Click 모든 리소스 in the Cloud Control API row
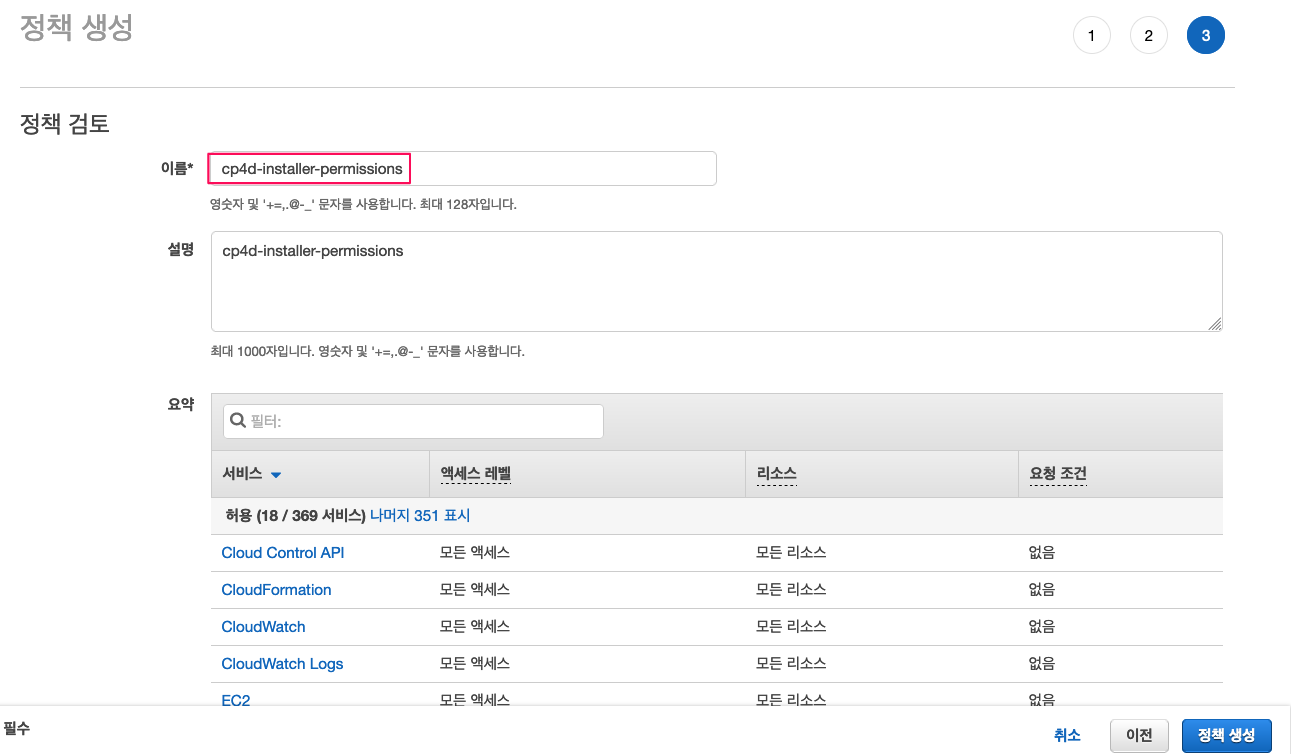 tap(791, 553)
